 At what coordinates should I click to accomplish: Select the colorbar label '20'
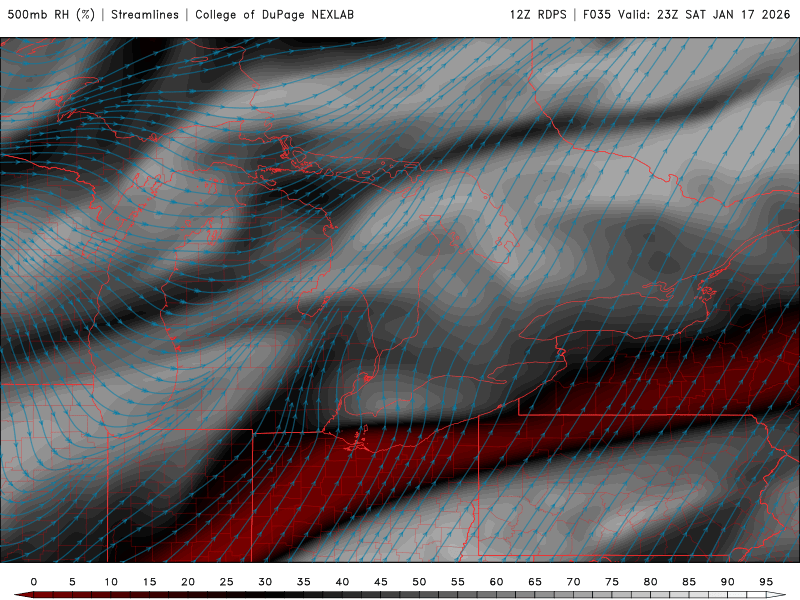tap(188, 582)
